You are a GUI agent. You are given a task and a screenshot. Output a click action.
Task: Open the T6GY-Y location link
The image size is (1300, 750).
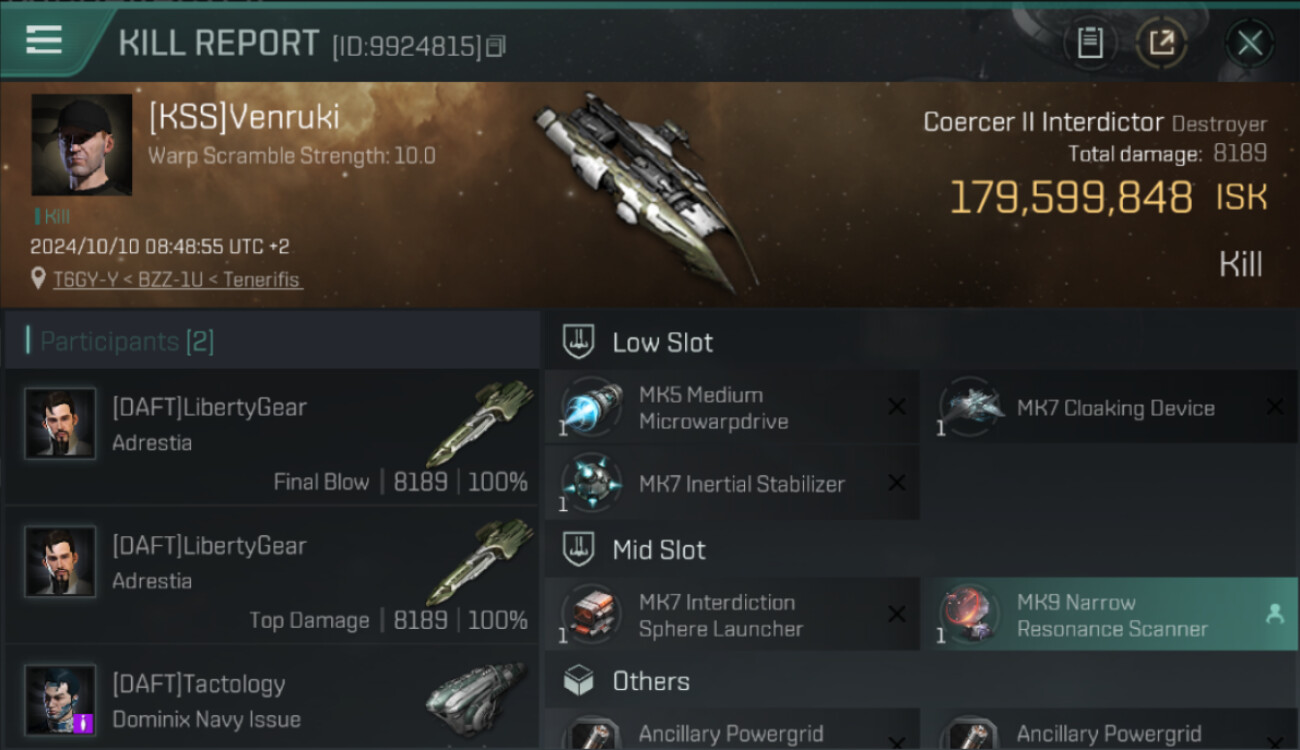178,280
